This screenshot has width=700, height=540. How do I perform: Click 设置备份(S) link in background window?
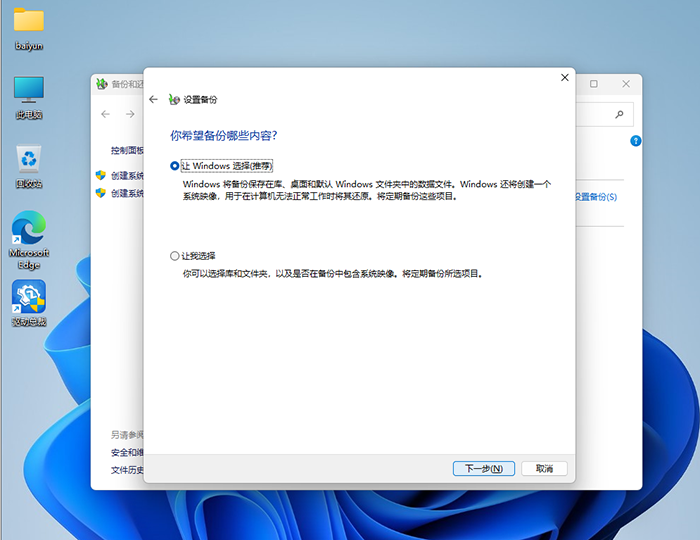(x=596, y=197)
